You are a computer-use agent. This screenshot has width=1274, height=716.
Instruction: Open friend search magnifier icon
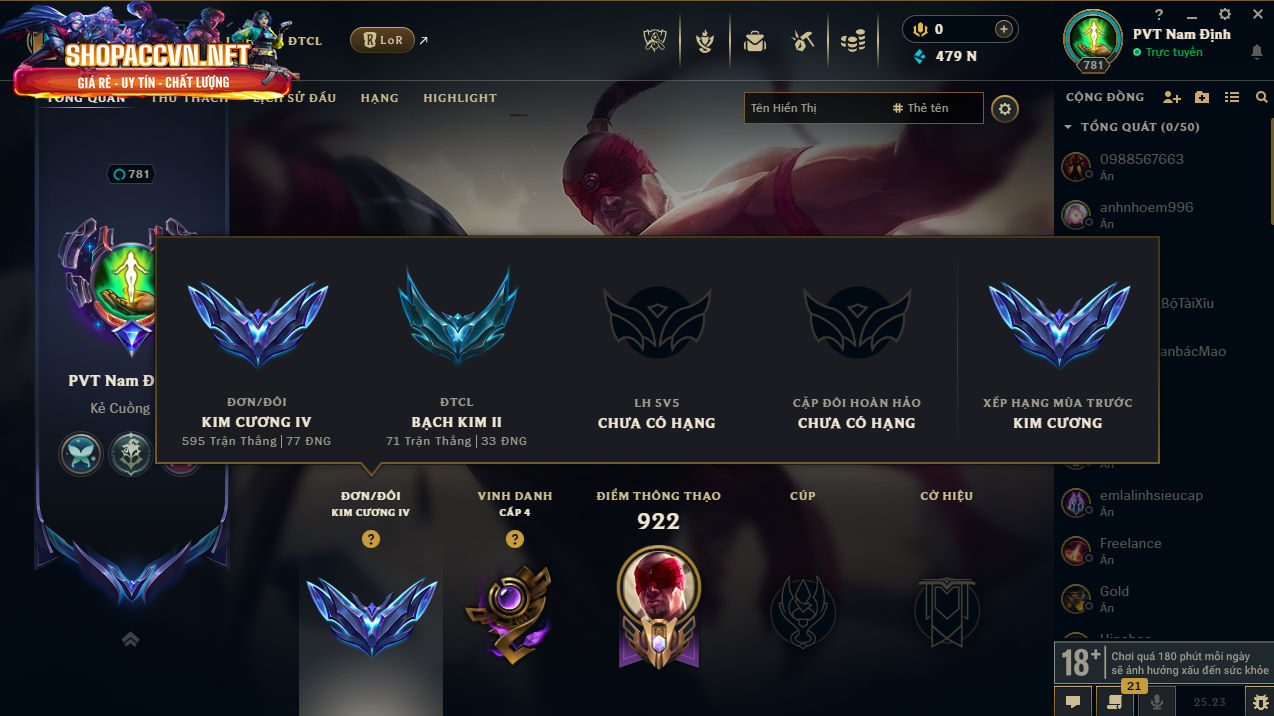1261,97
